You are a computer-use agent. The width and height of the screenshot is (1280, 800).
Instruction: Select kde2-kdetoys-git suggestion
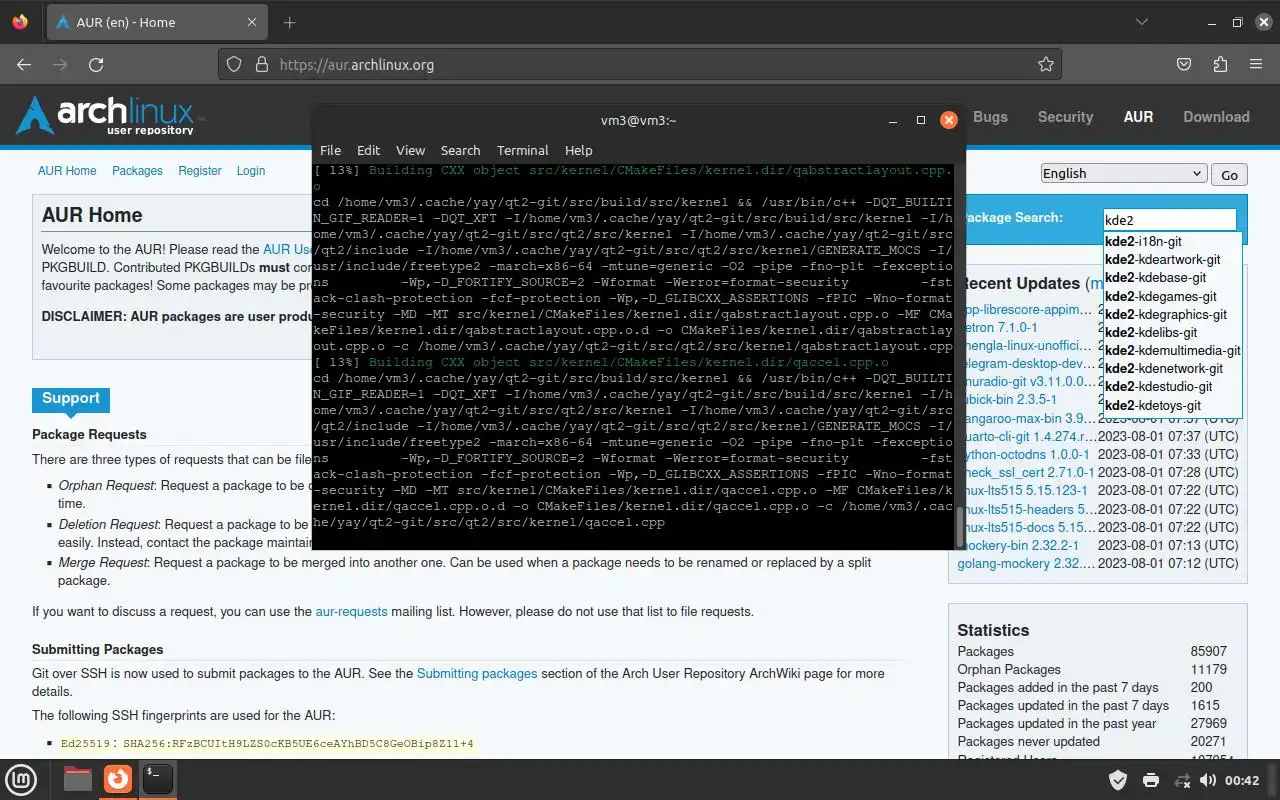[x=1172, y=406]
